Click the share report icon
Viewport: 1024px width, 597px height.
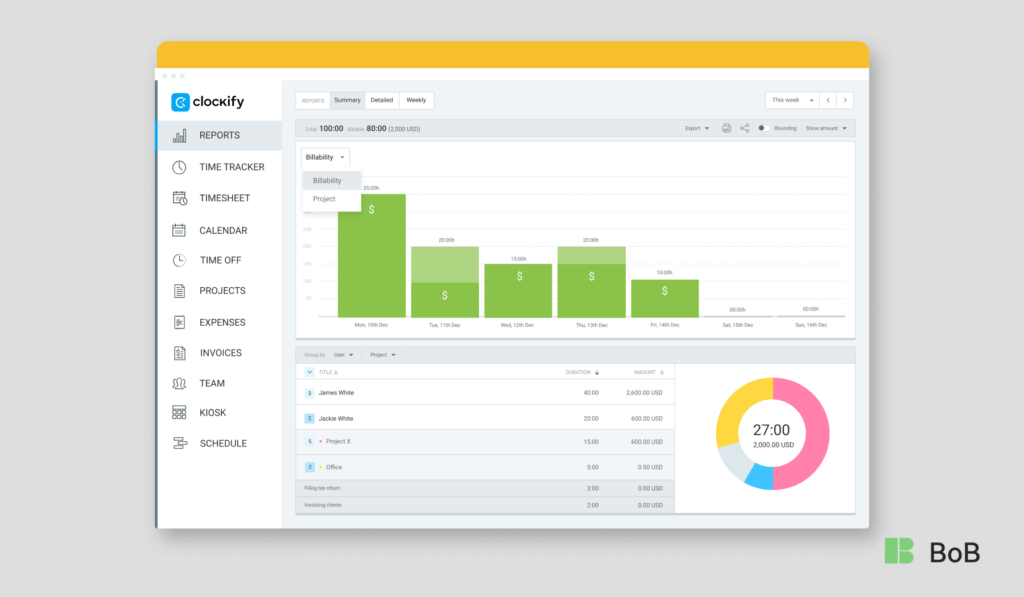(745, 128)
